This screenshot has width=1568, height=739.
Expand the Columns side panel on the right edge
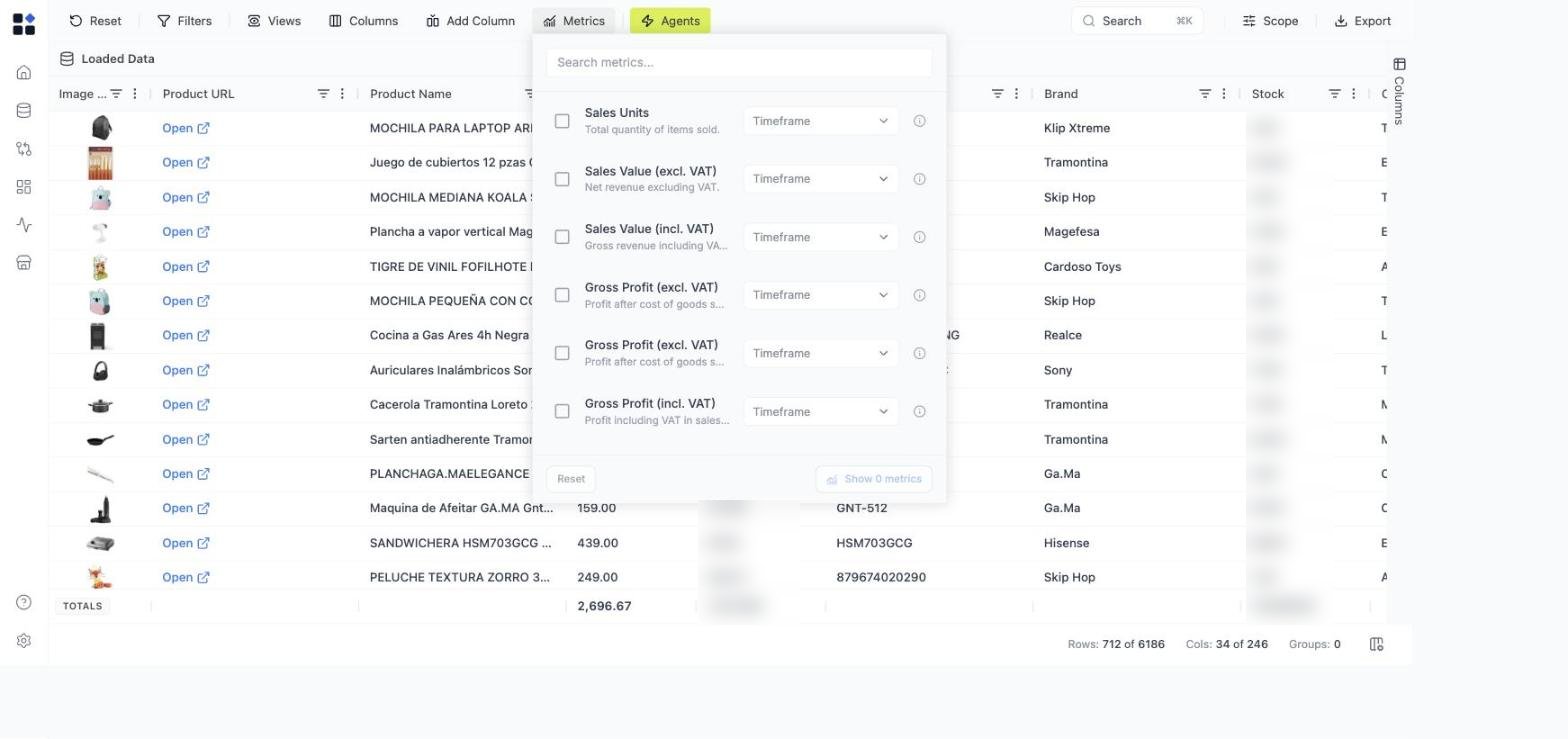click(1399, 91)
